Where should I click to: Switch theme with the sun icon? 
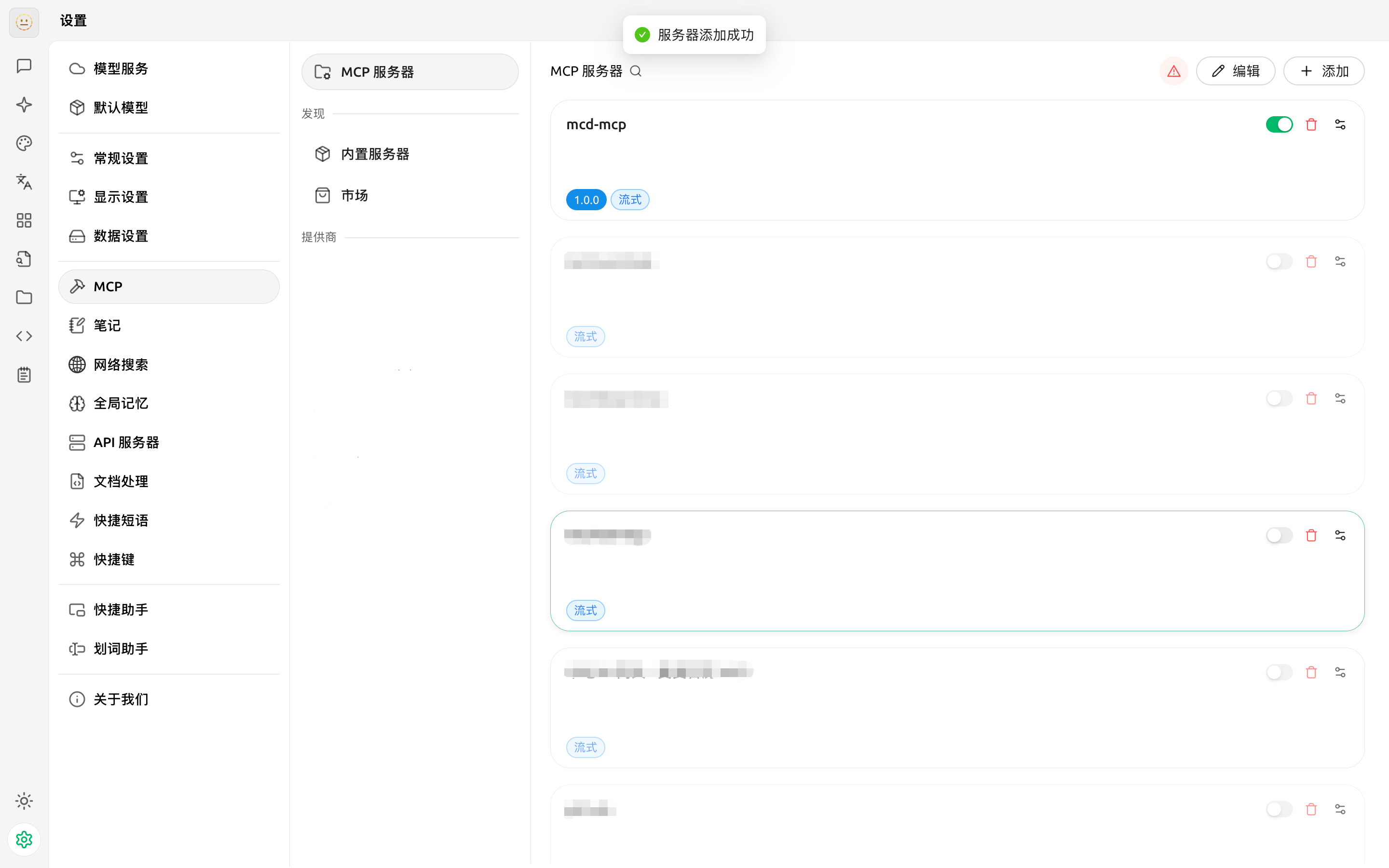[24, 801]
